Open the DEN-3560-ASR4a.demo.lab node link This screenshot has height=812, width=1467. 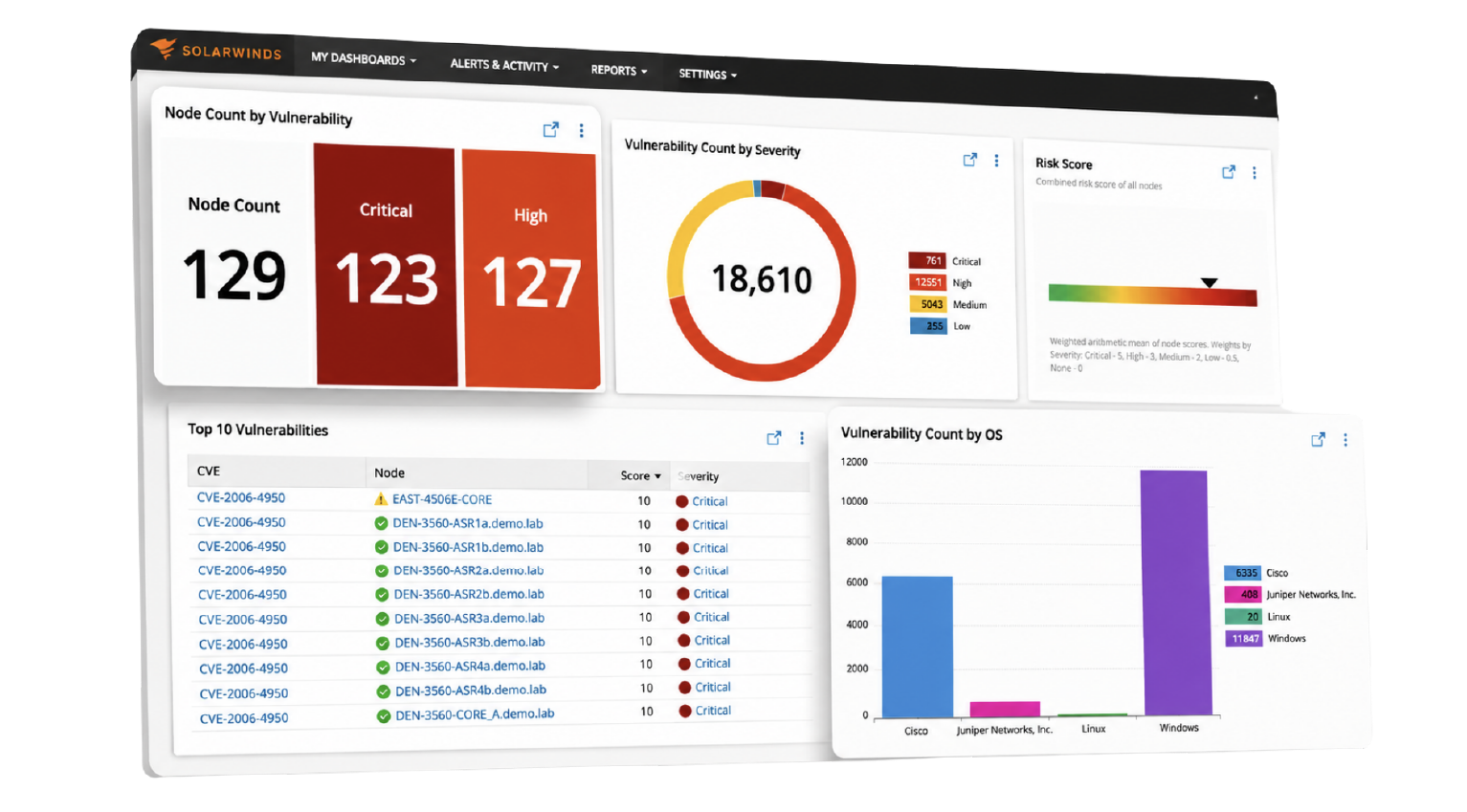[470, 666]
